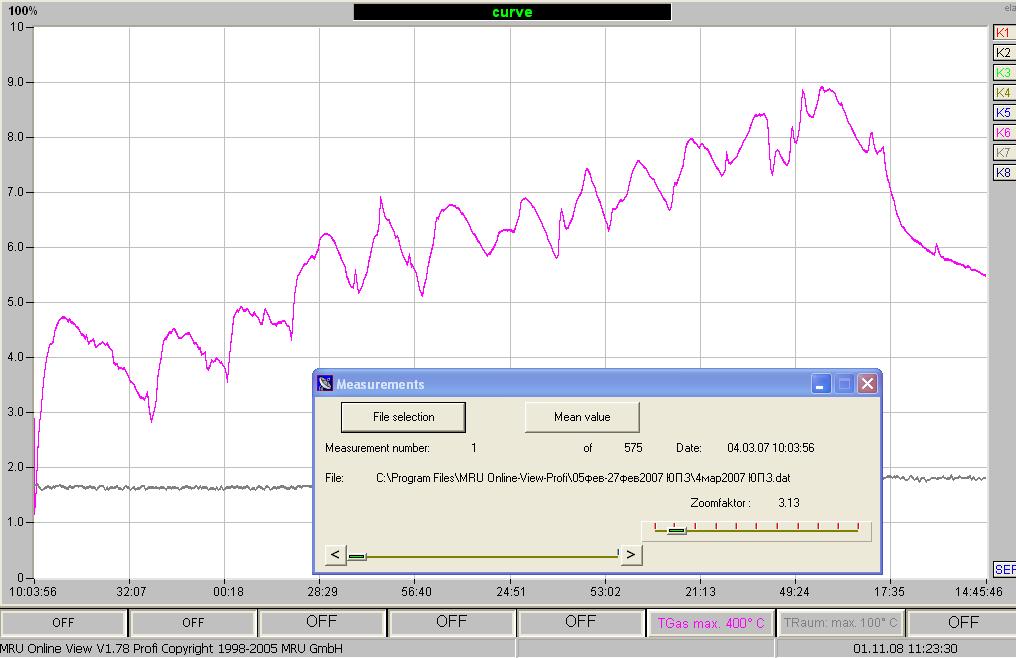Click the Zoomfaktor slider handle
1016x658 pixels.
[x=677, y=531]
